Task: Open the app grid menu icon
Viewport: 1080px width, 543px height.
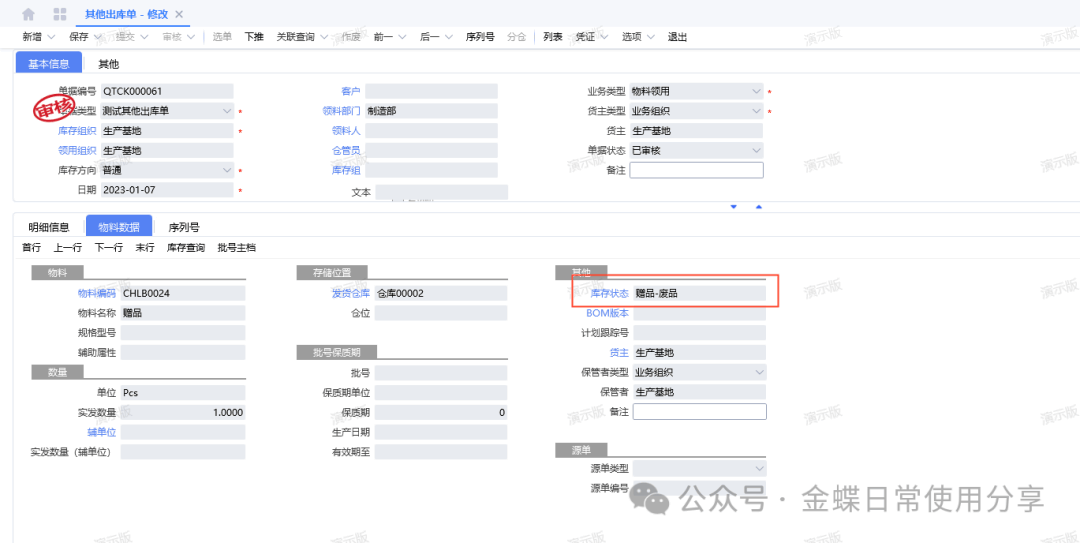Action: 60,14
